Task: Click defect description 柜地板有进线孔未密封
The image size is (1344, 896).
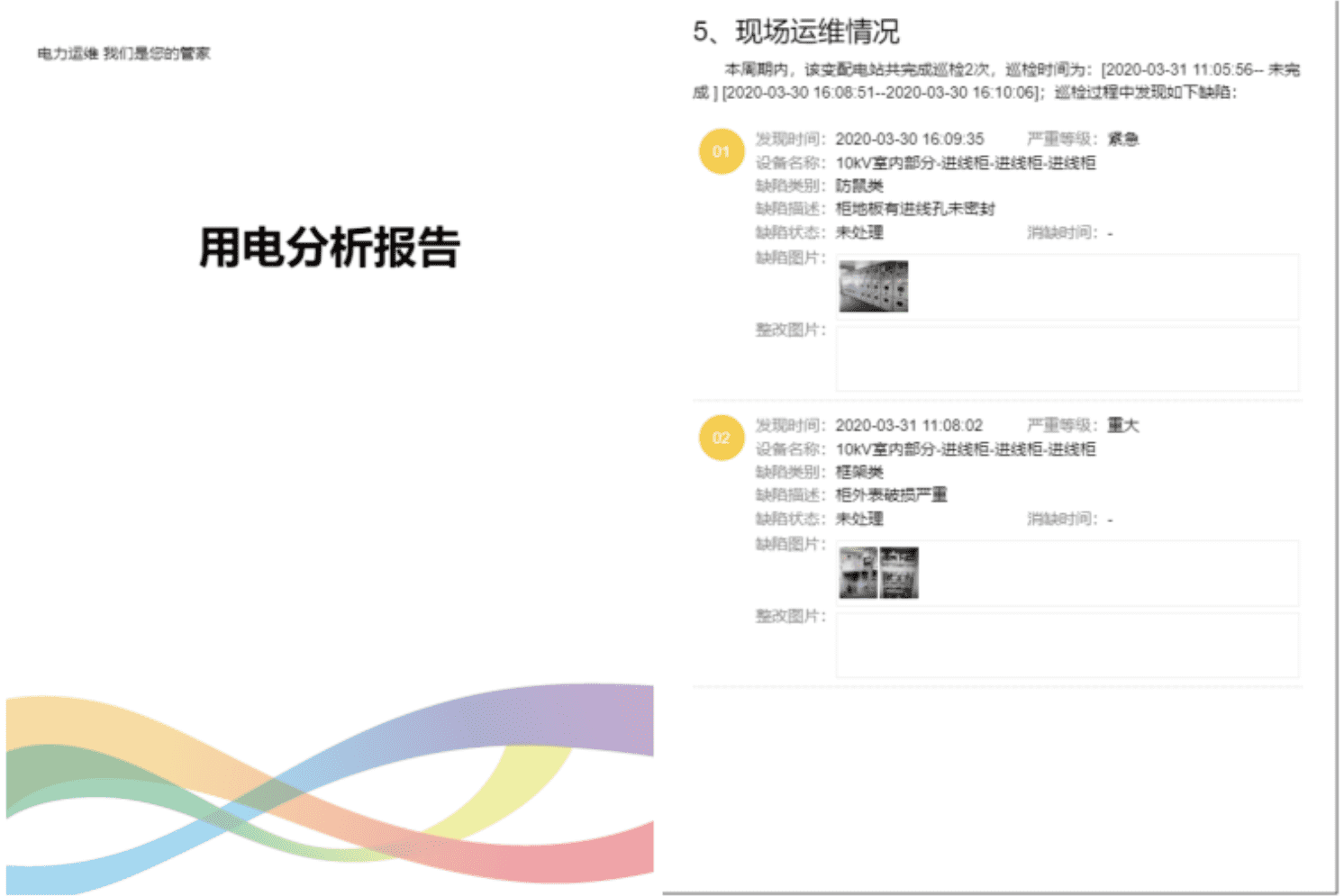Action: pos(914,209)
